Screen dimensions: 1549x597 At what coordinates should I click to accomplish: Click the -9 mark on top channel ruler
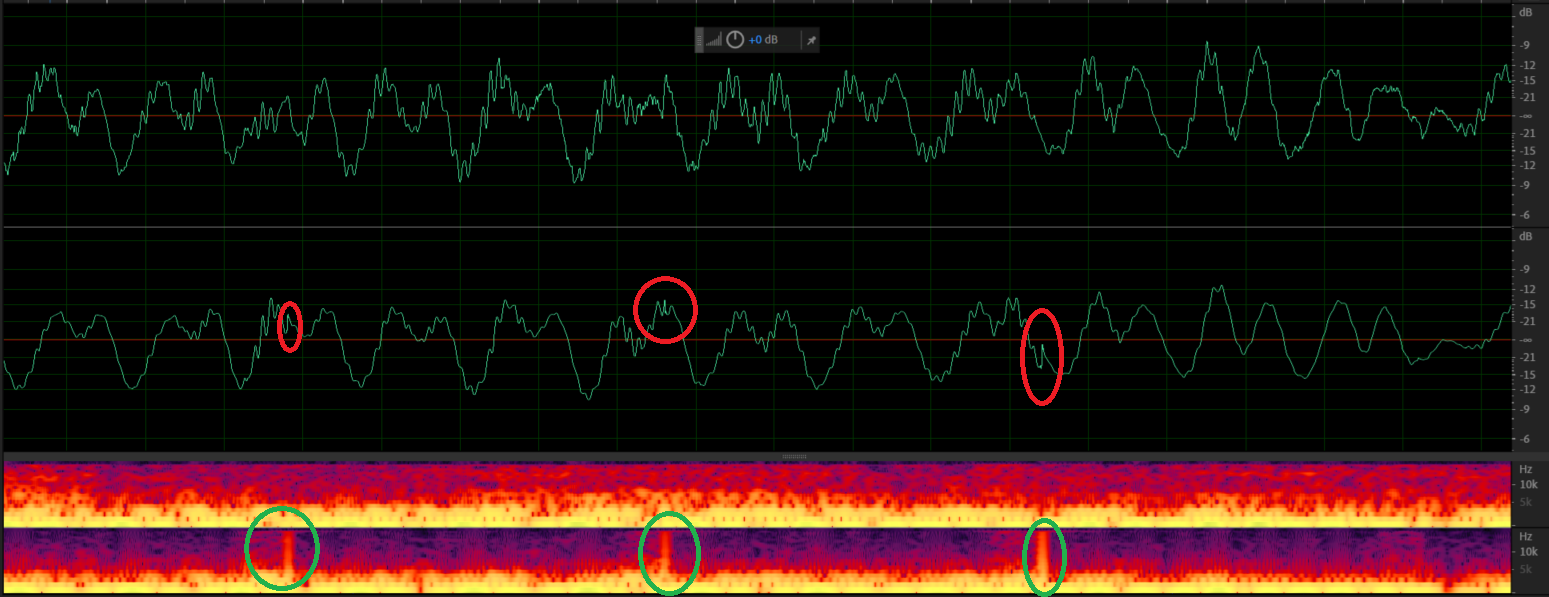[1526, 45]
